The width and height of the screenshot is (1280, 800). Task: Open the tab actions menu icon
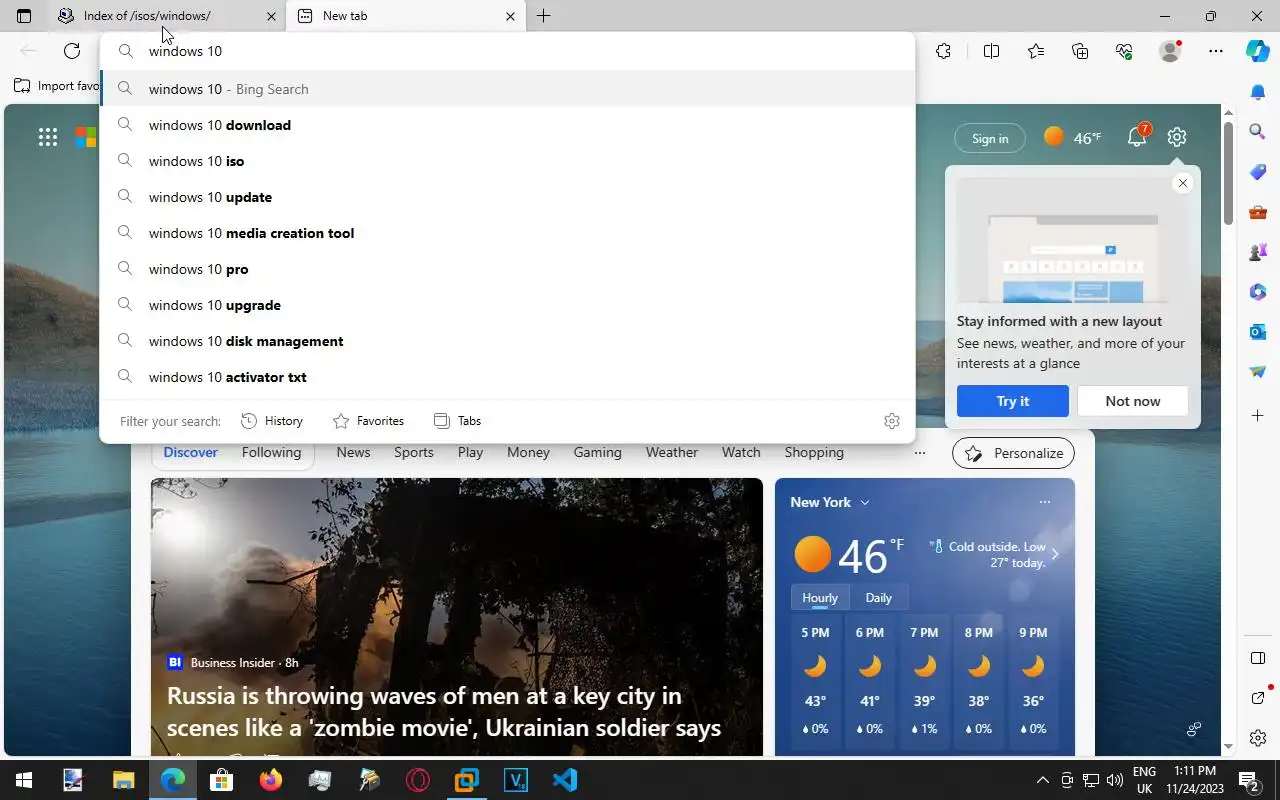pos(24,16)
